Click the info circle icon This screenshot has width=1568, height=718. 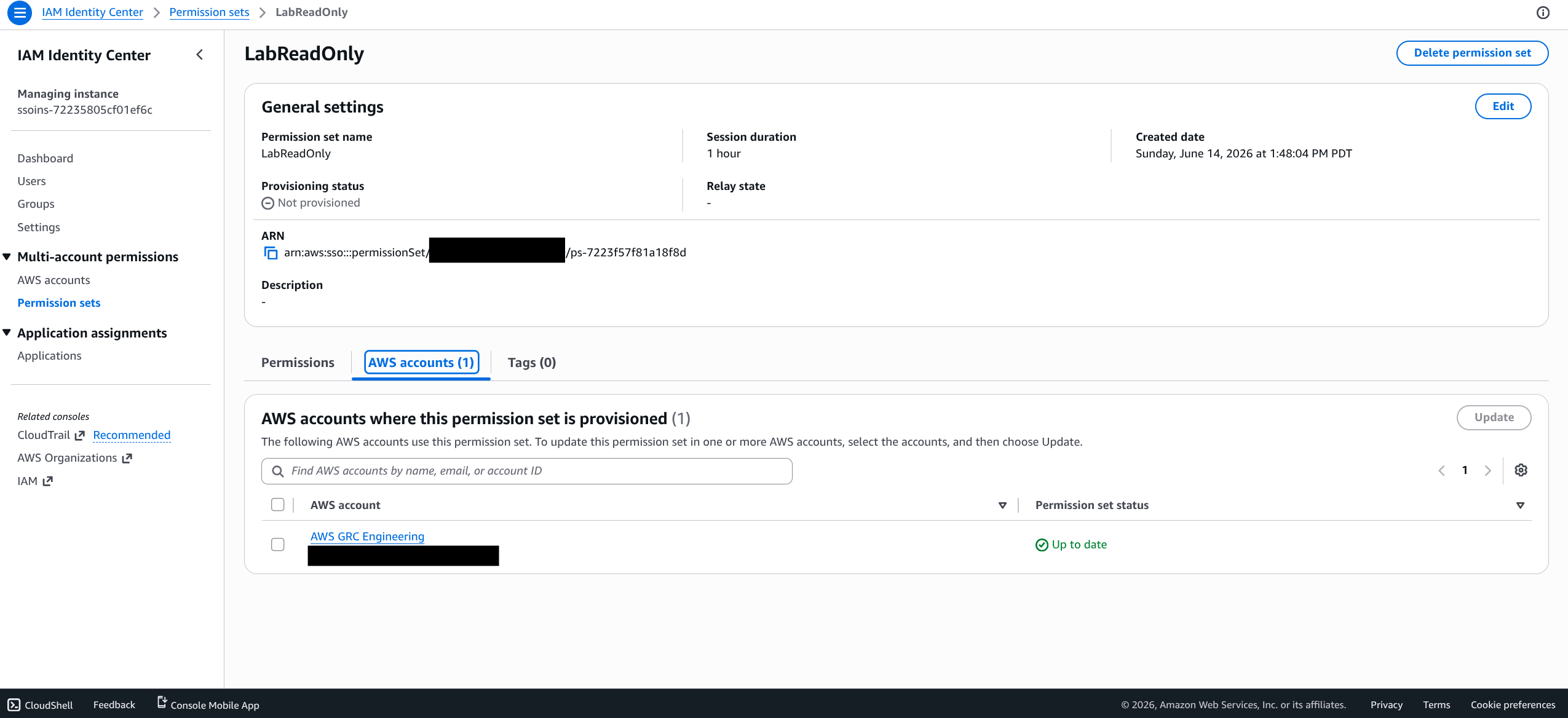(1543, 13)
